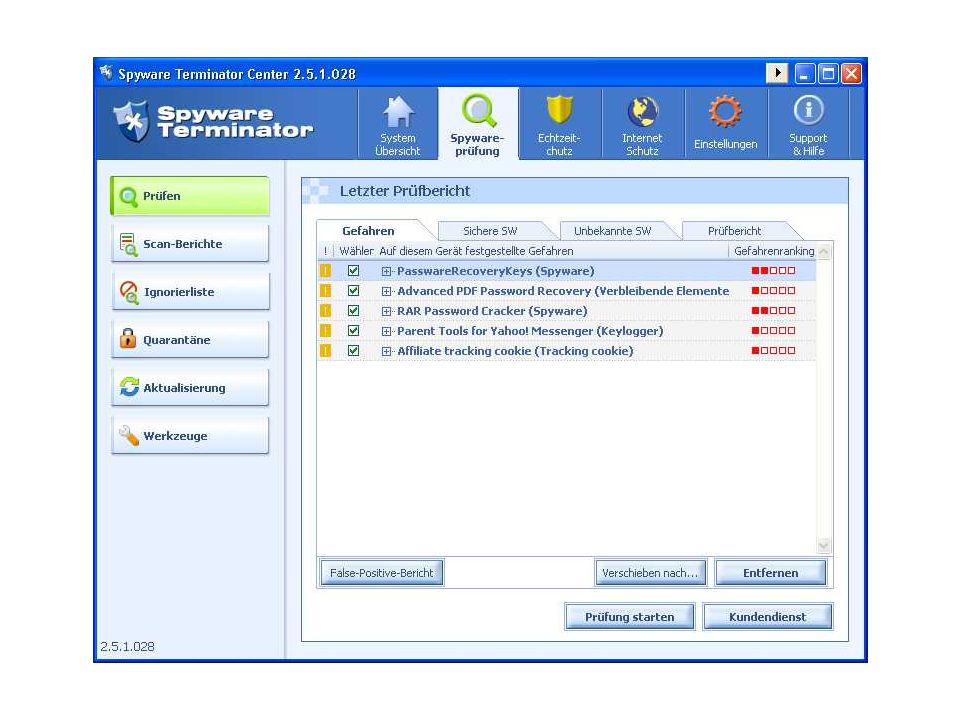Click the '!' column header

tap(326, 251)
